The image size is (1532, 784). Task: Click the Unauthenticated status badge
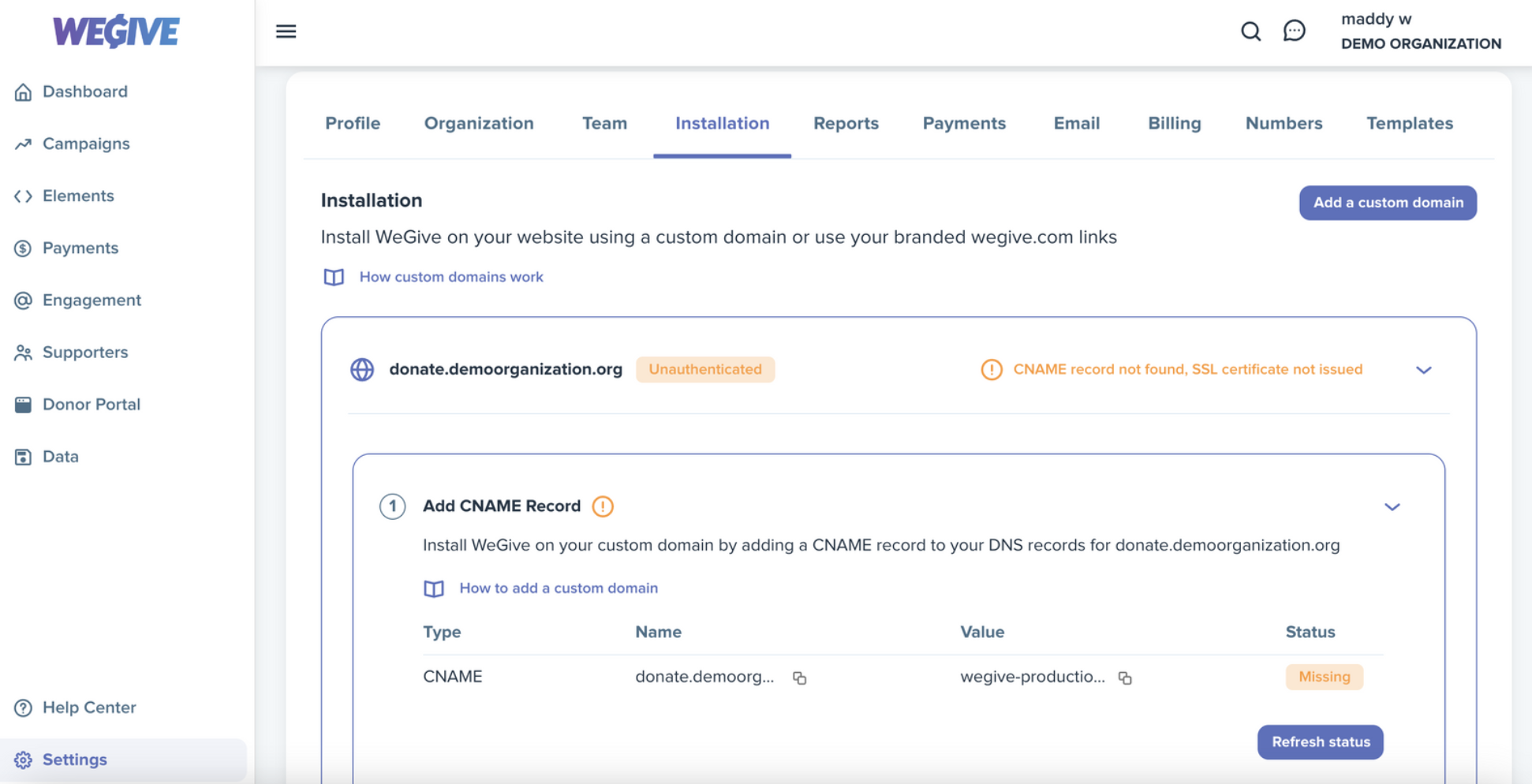click(x=705, y=369)
